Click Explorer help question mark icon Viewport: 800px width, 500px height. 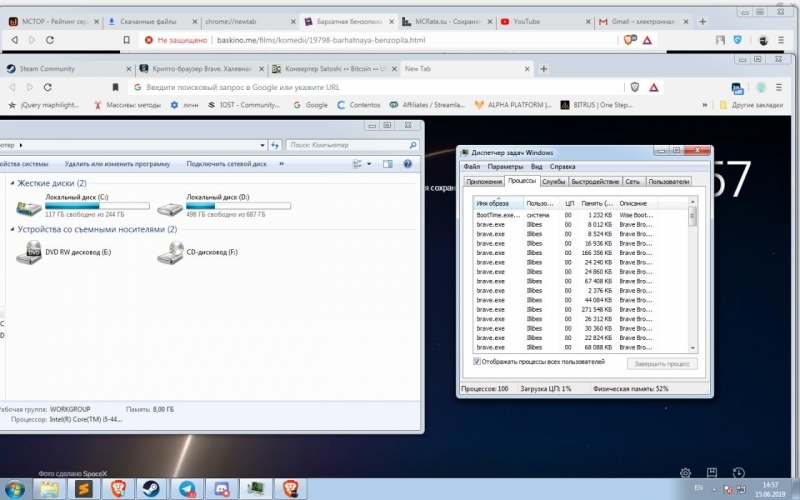407,164
